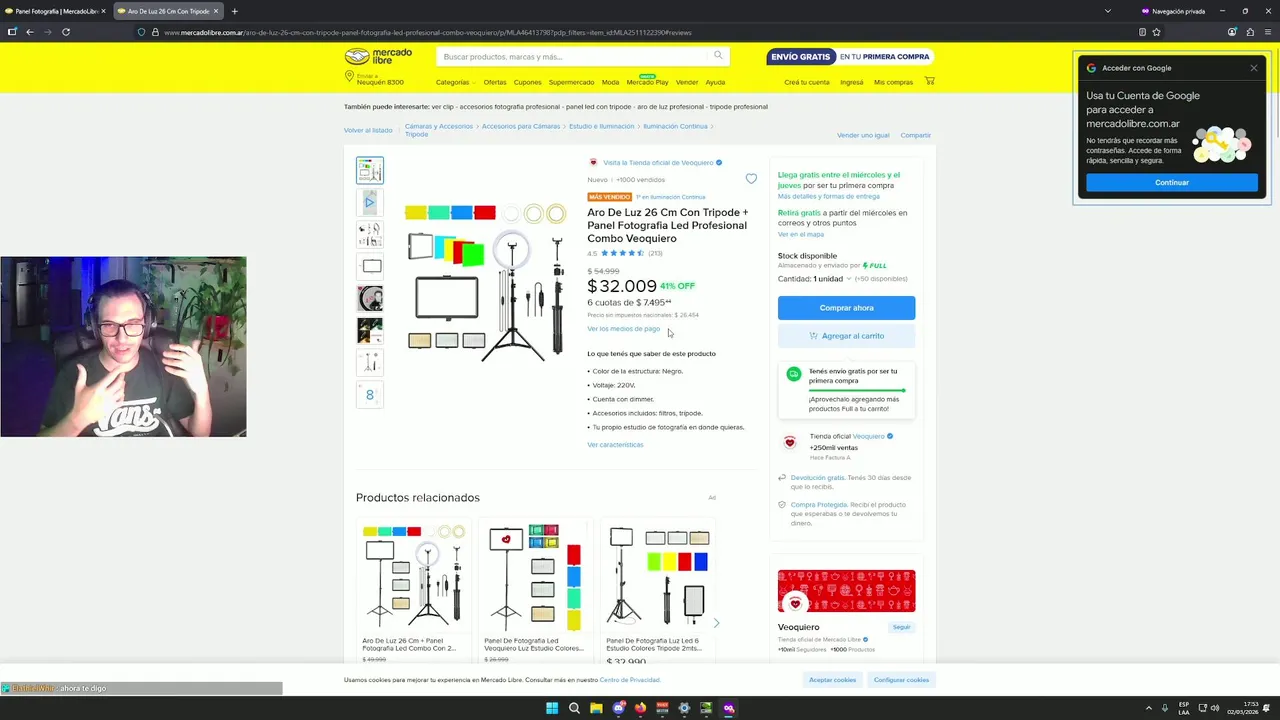Click the star rating of product
Screen dimensions: 1280x720
pyautogui.click(x=623, y=253)
